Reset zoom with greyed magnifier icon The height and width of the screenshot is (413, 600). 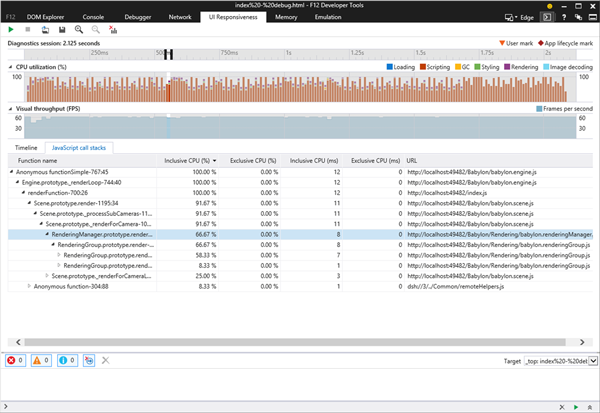96,29
